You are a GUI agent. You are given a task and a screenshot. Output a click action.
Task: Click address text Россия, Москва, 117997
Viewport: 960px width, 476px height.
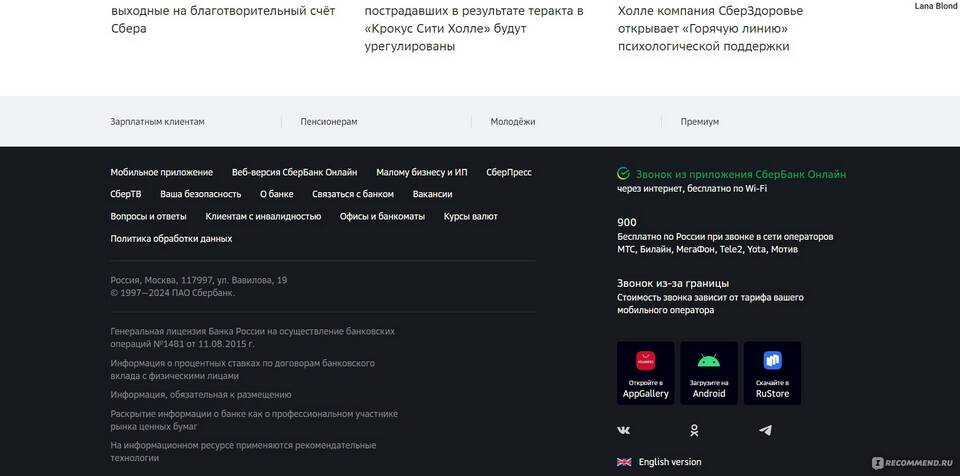198,280
